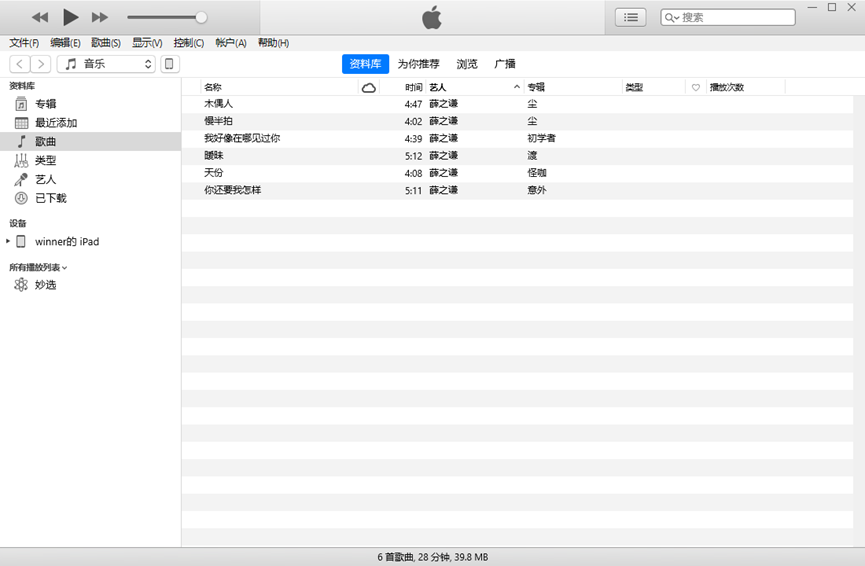The width and height of the screenshot is (865, 566).
Task: Select 类型 in the sidebar
Action: pyautogui.click(x=90, y=160)
